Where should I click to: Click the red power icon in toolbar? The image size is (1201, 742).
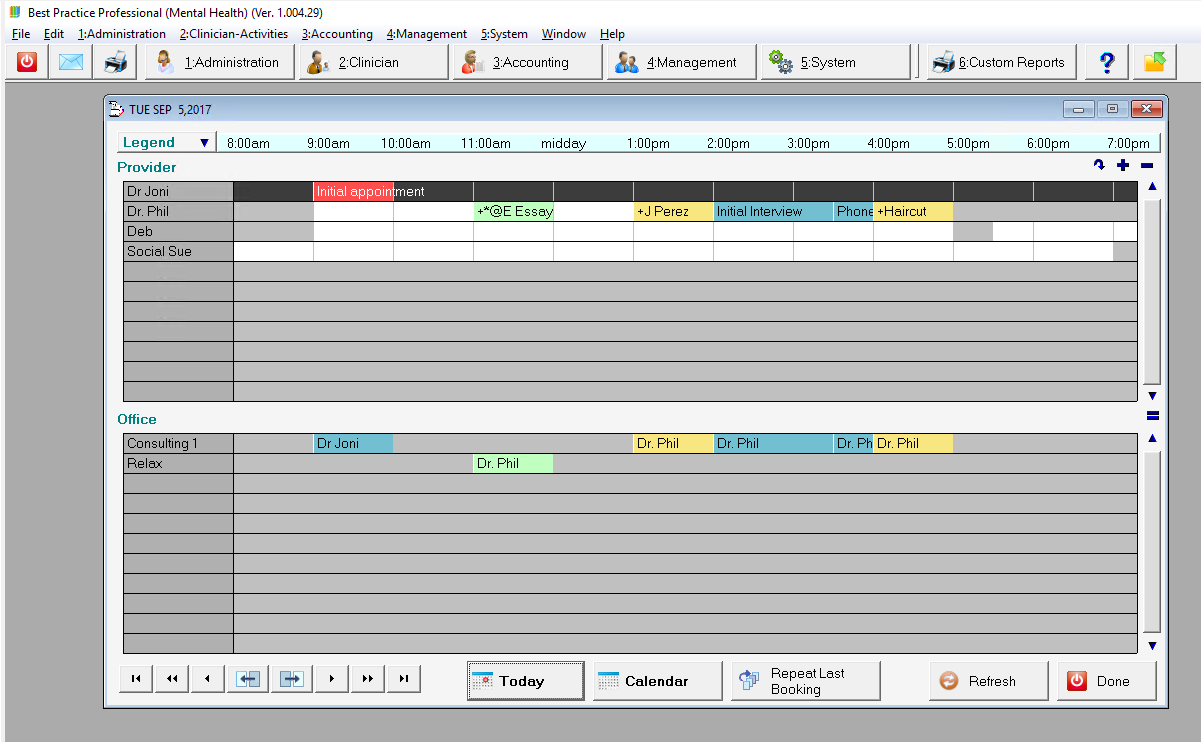(27, 62)
